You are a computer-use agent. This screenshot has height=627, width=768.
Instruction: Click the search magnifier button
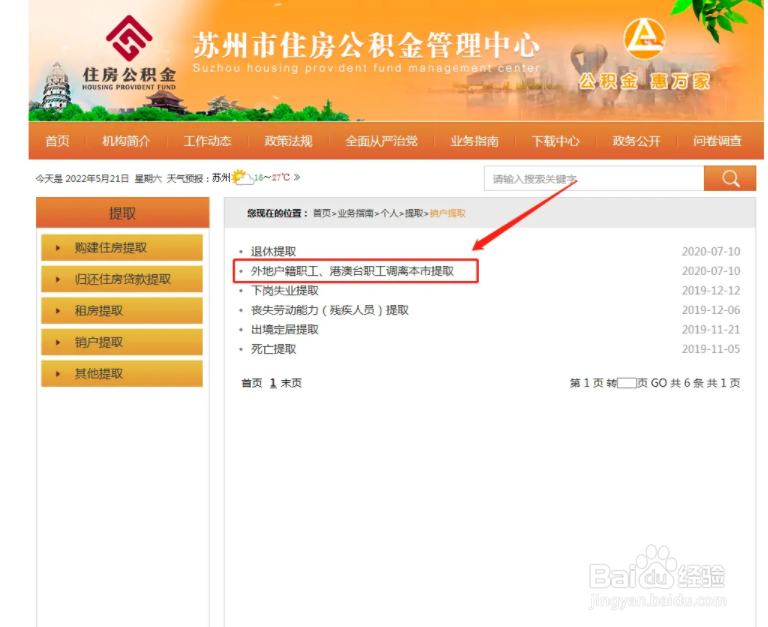click(x=730, y=178)
